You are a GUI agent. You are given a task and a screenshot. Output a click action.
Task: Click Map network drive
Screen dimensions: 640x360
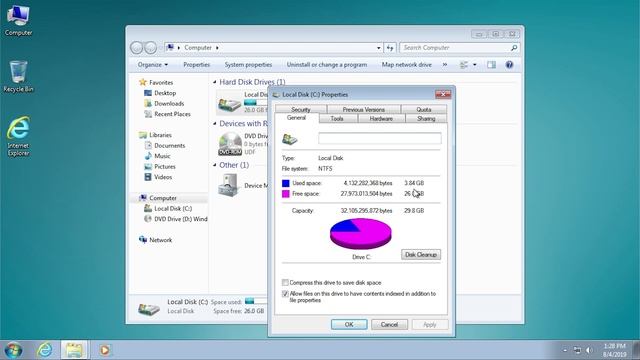(x=407, y=64)
